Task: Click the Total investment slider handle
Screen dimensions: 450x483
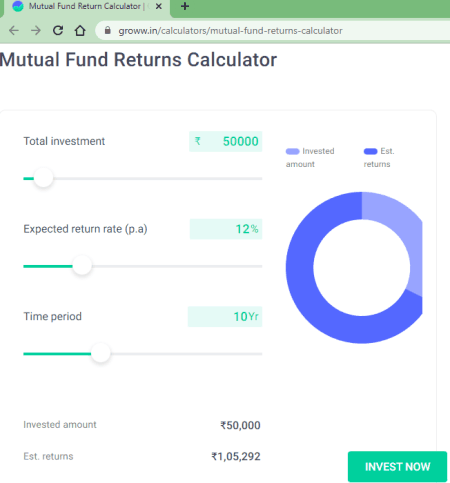Action: tap(43, 178)
